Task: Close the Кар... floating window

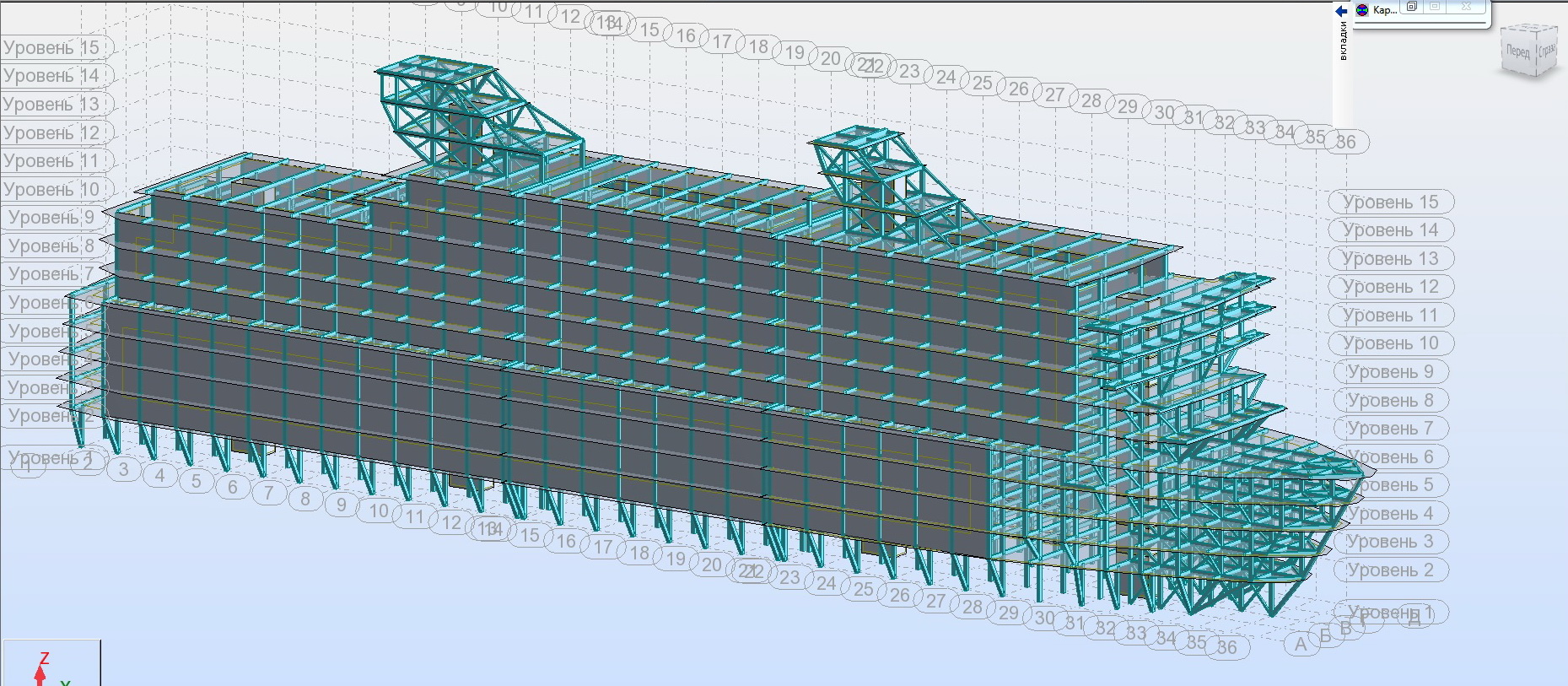Action: pos(1466,7)
